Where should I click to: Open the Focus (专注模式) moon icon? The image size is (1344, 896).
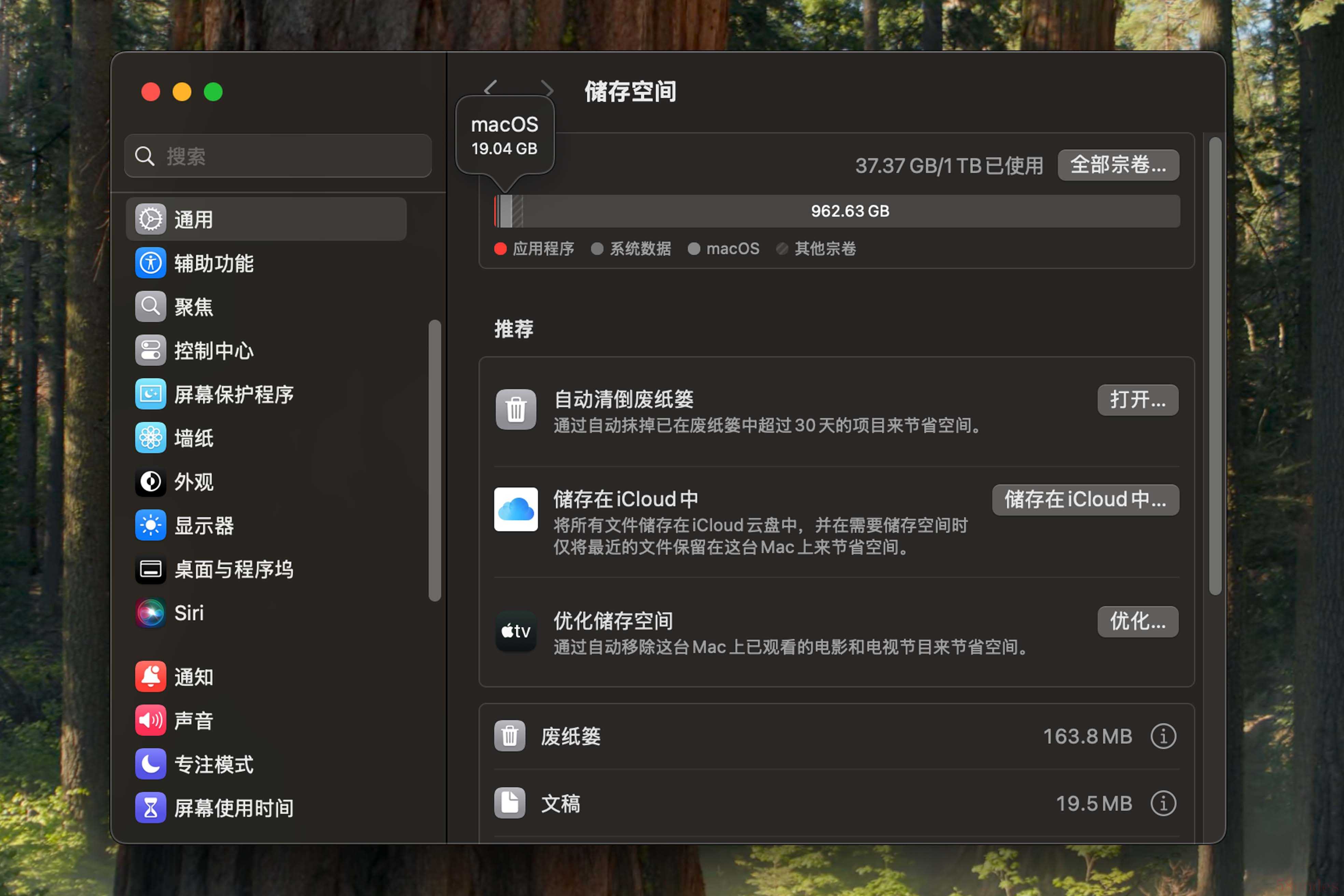point(150,764)
